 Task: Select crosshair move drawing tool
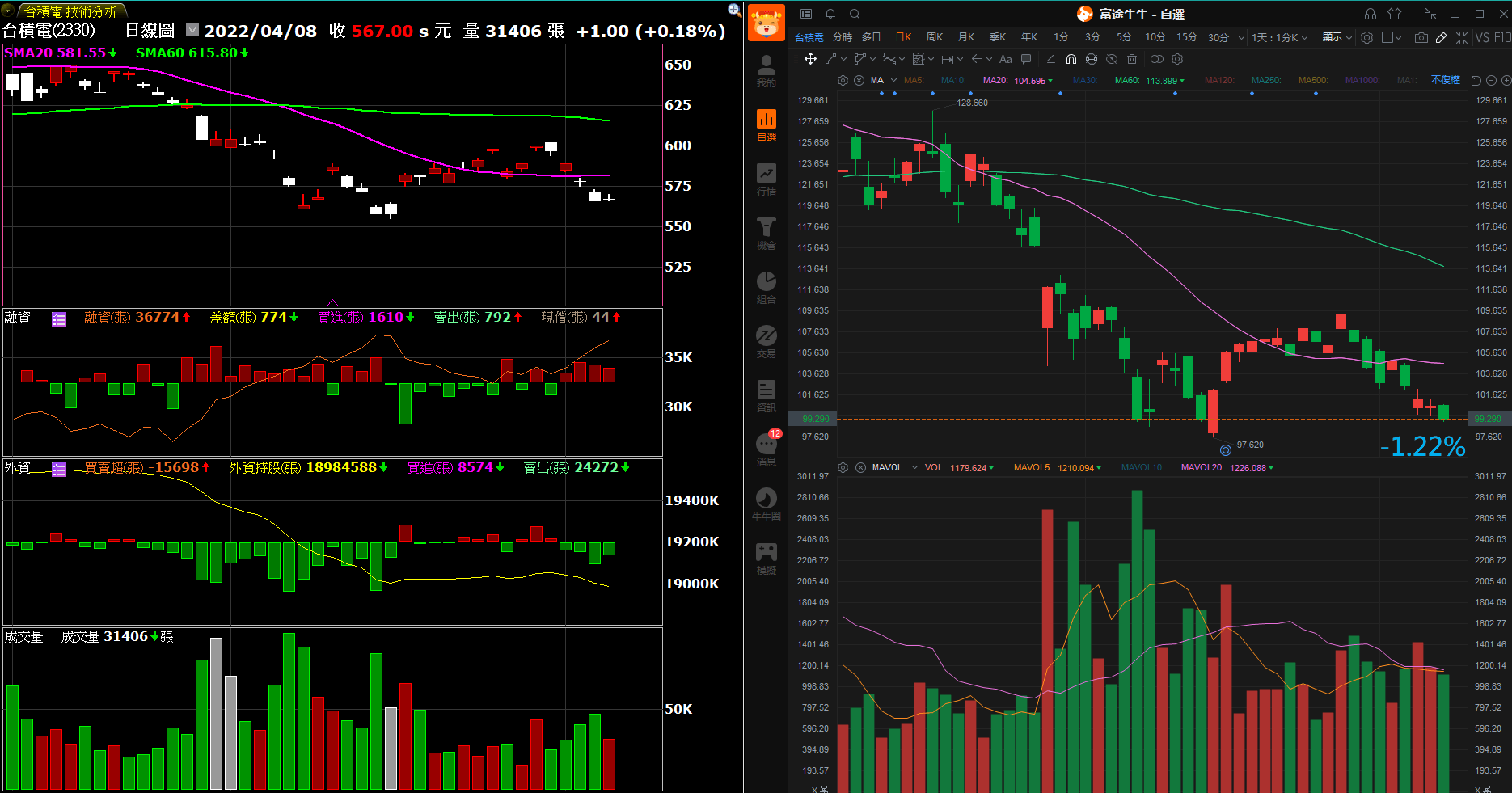[810, 59]
